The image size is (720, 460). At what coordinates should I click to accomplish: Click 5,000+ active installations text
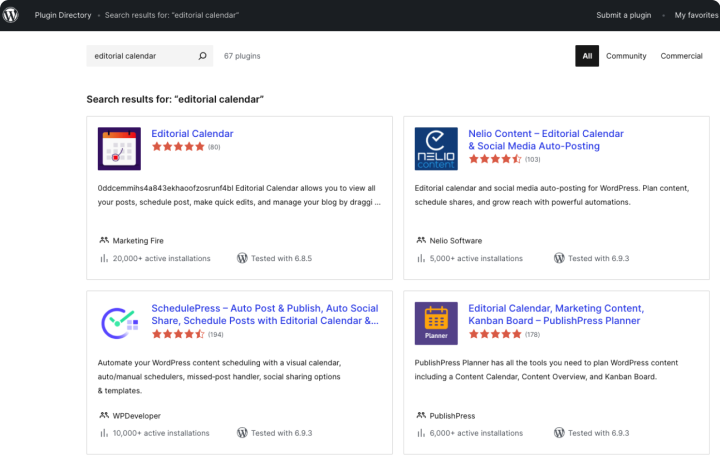[476, 258]
